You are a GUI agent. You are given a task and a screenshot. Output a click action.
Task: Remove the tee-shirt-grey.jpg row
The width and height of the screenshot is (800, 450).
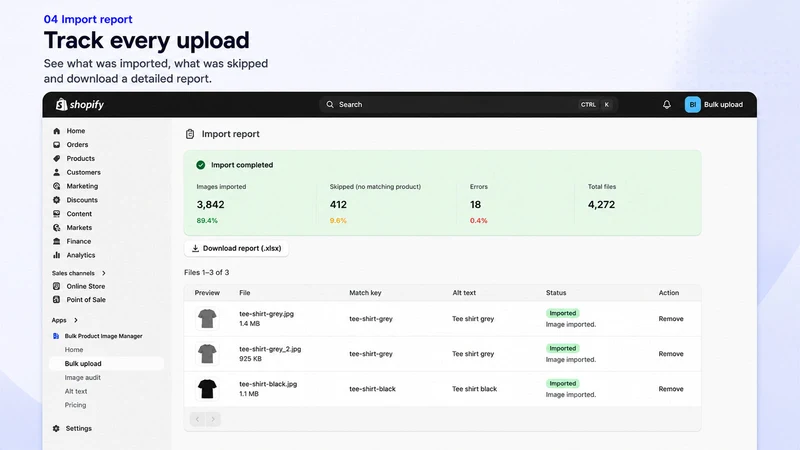point(670,319)
